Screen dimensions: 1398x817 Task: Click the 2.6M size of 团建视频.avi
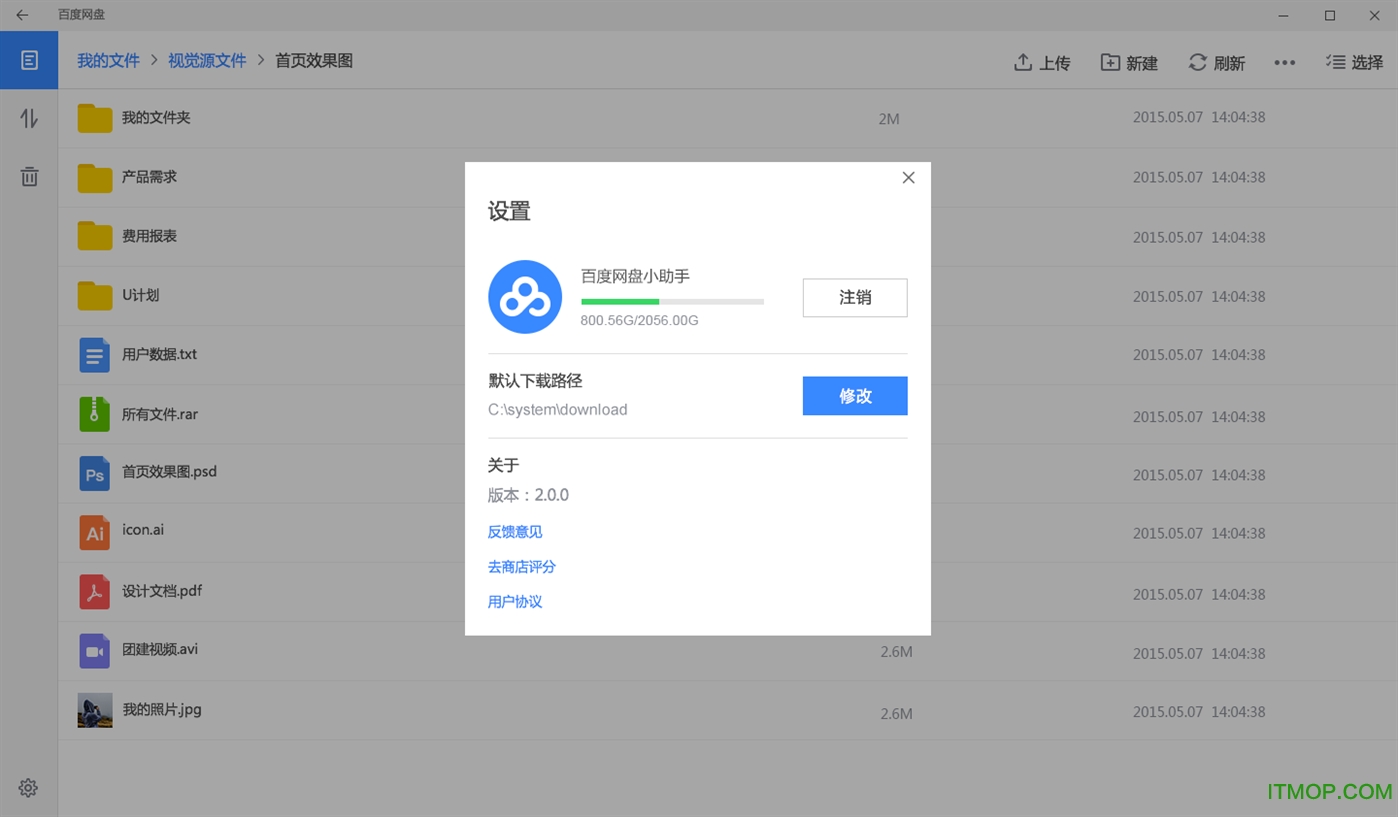896,652
